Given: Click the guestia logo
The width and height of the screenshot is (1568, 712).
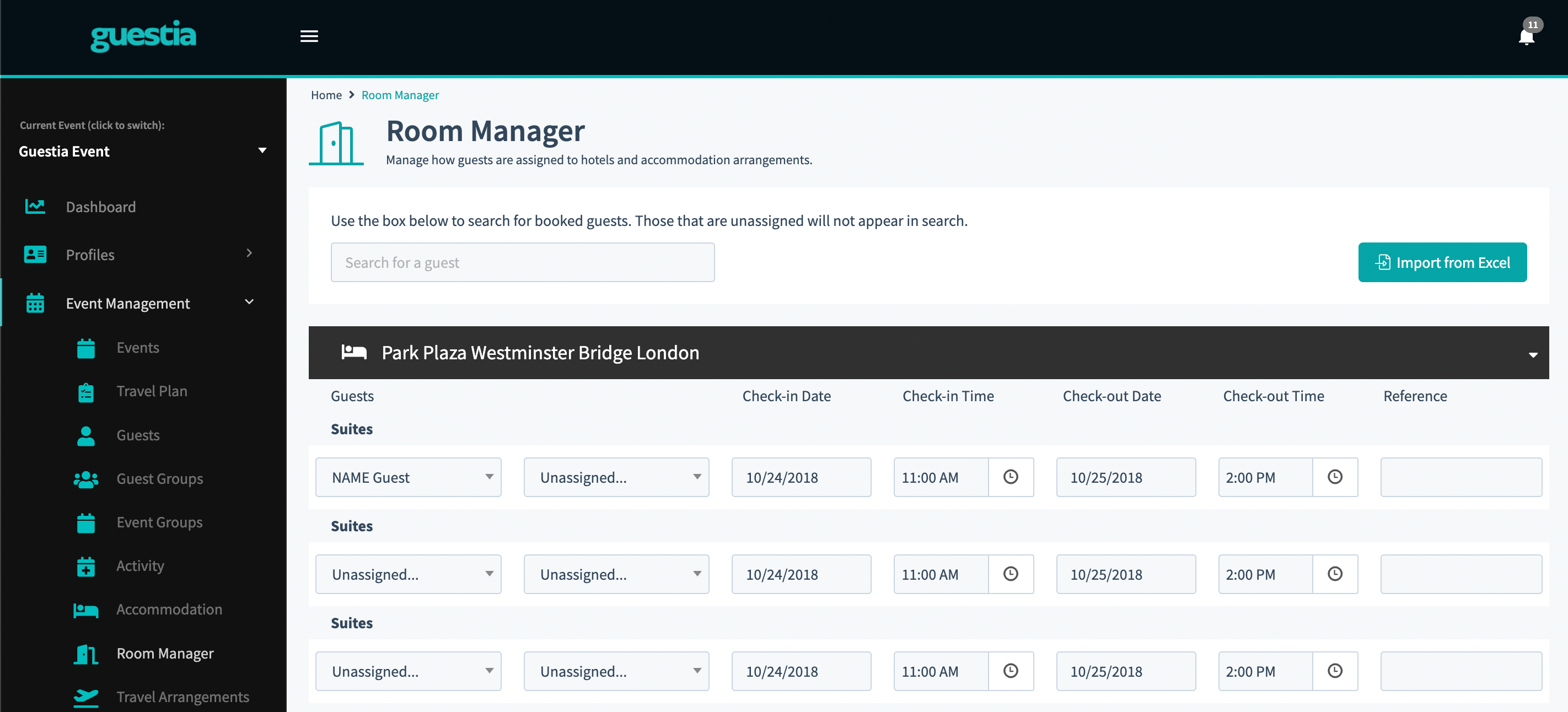Looking at the screenshot, I should [x=143, y=35].
